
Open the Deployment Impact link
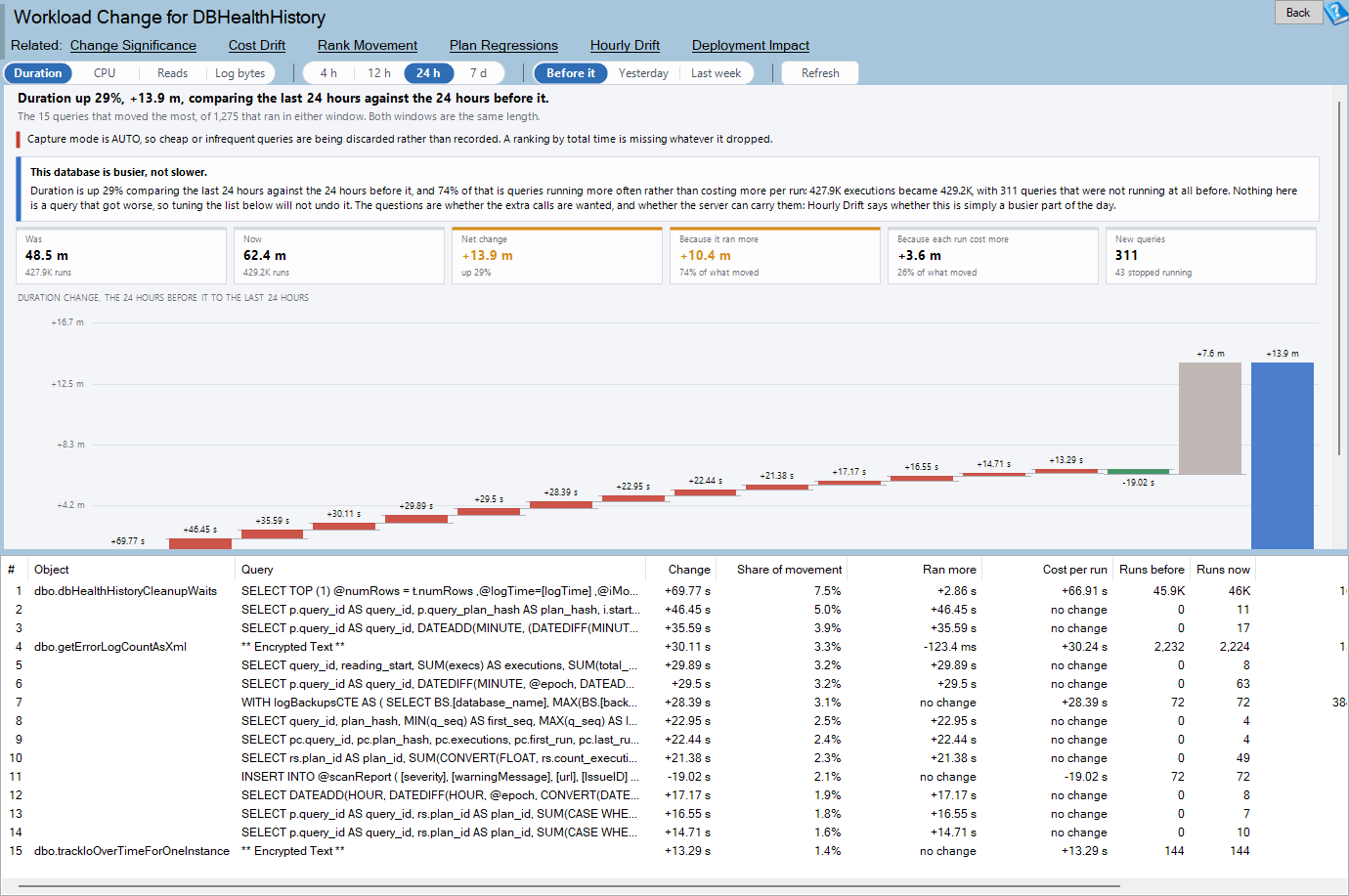(x=751, y=45)
